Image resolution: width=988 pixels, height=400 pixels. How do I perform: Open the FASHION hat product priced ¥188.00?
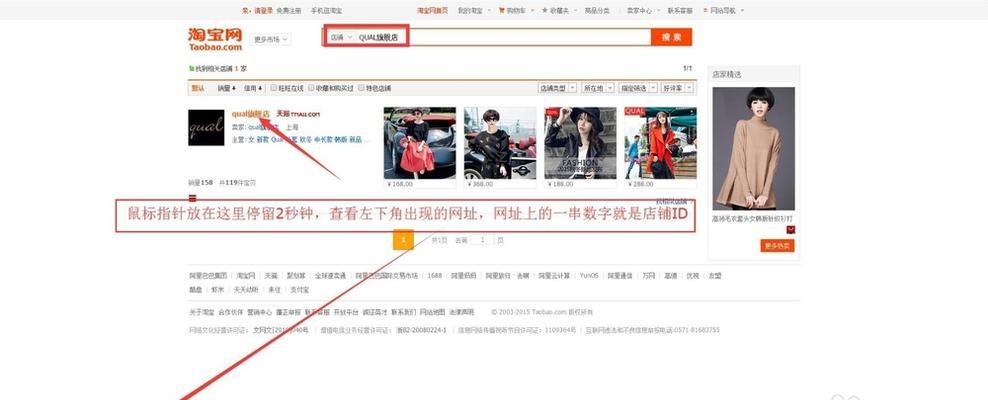580,143
